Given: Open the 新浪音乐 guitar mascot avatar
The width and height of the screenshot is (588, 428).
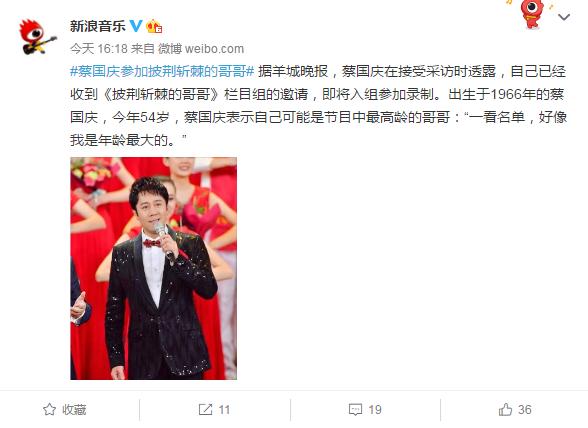Looking at the screenshot, I should click(x=38, y=36).
